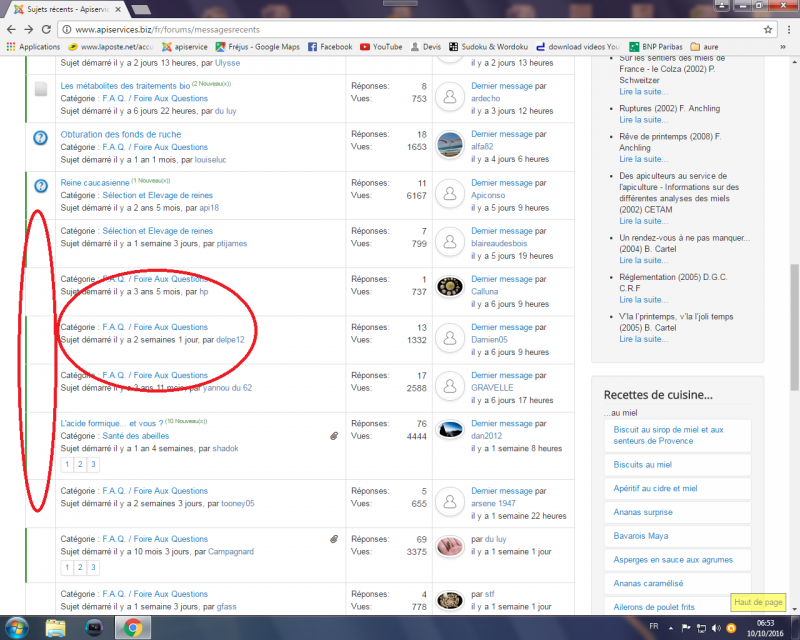Open topic 'Les métabolites des traitements bio'
800x640 pixels.
pos(125,86)
